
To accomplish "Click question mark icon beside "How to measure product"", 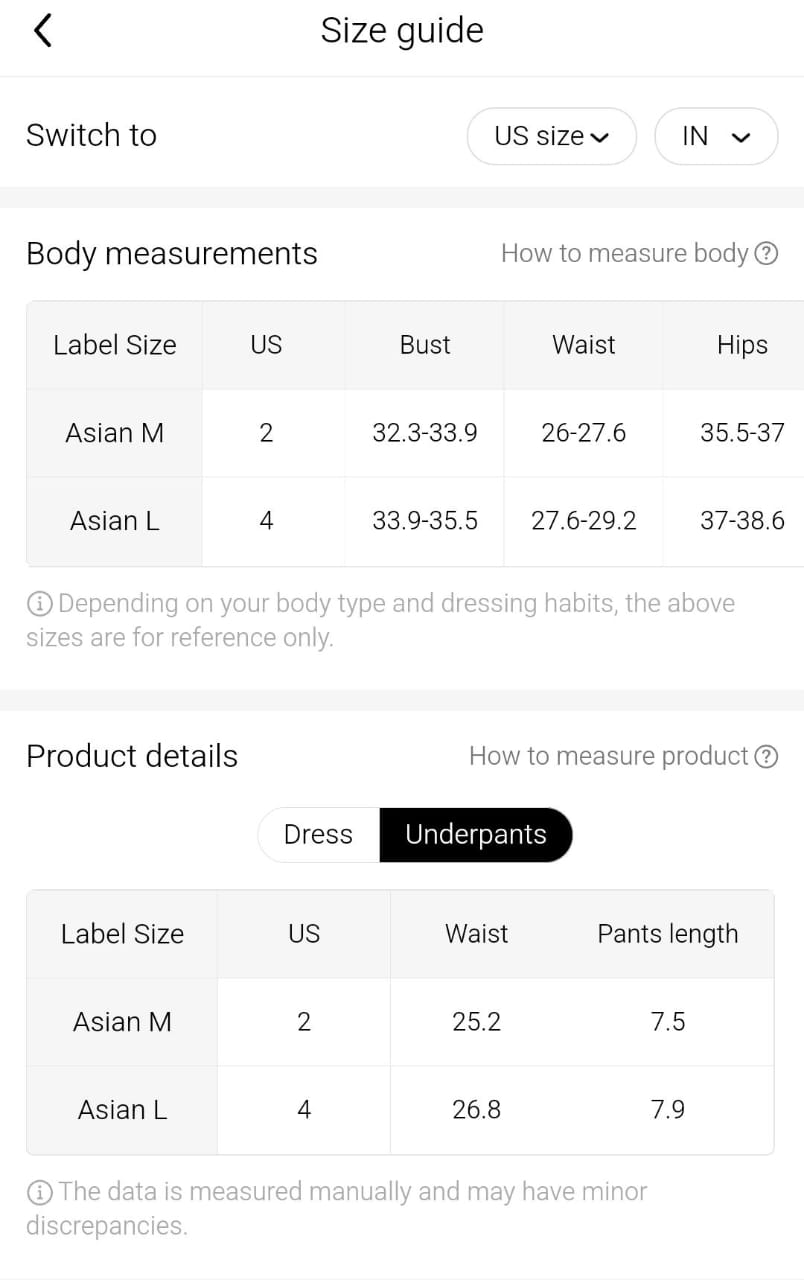I will (766, 756).
